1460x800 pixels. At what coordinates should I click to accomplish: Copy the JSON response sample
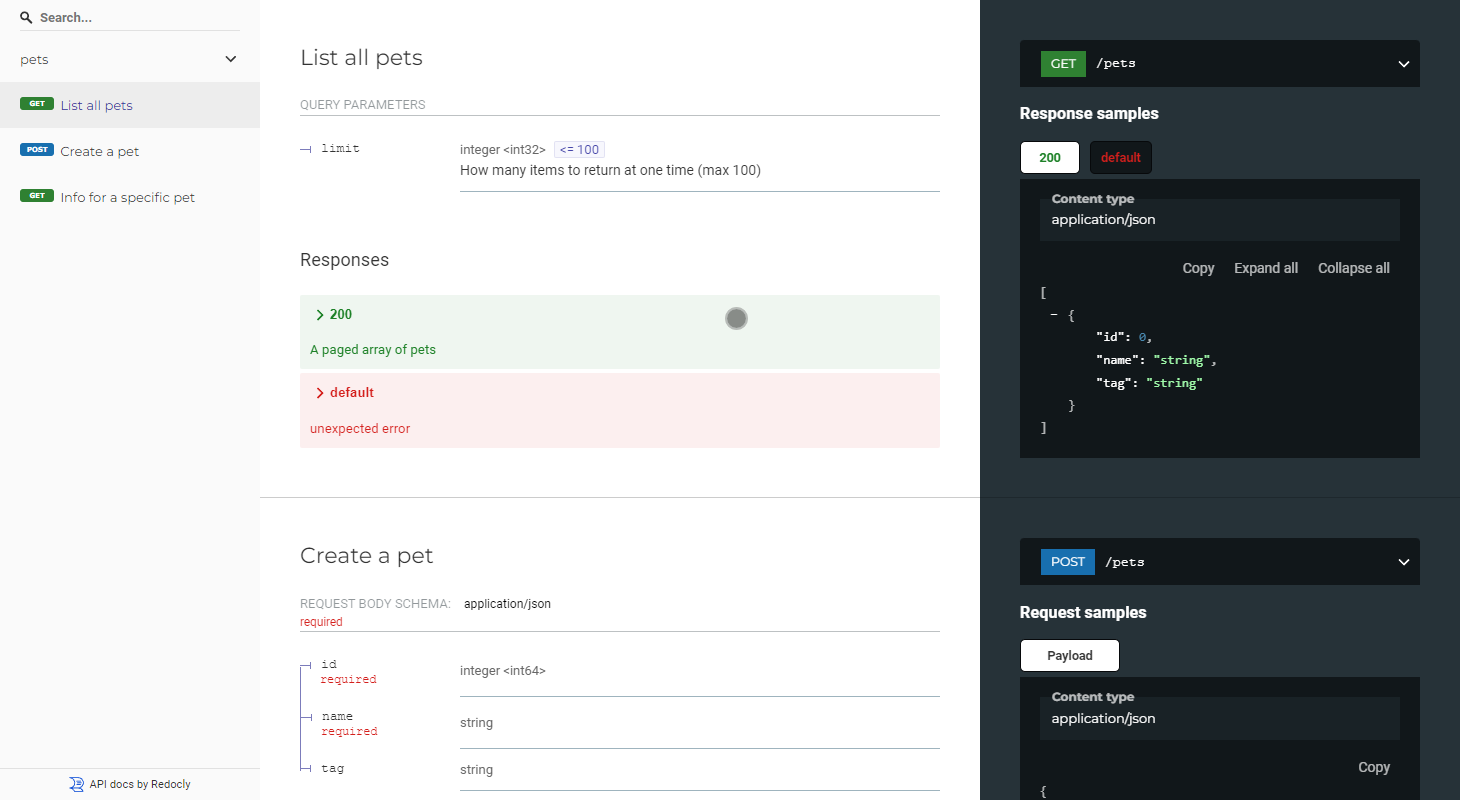pos(1198,268)
